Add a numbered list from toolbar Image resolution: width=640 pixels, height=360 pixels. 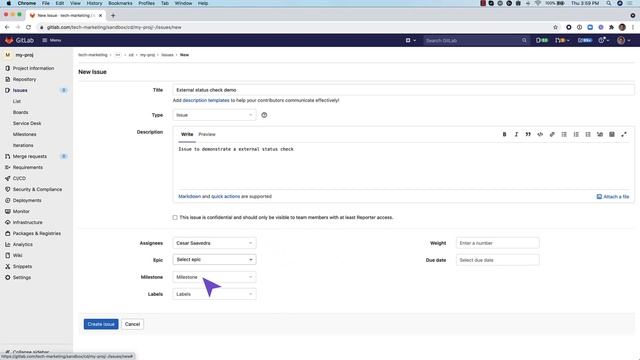576,134
